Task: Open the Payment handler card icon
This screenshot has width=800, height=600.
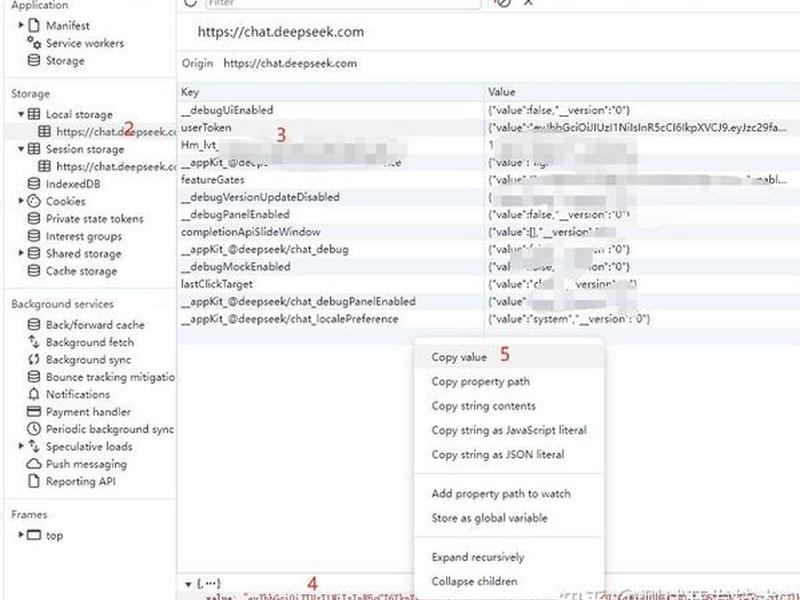Action: click(x=34, y=411)
